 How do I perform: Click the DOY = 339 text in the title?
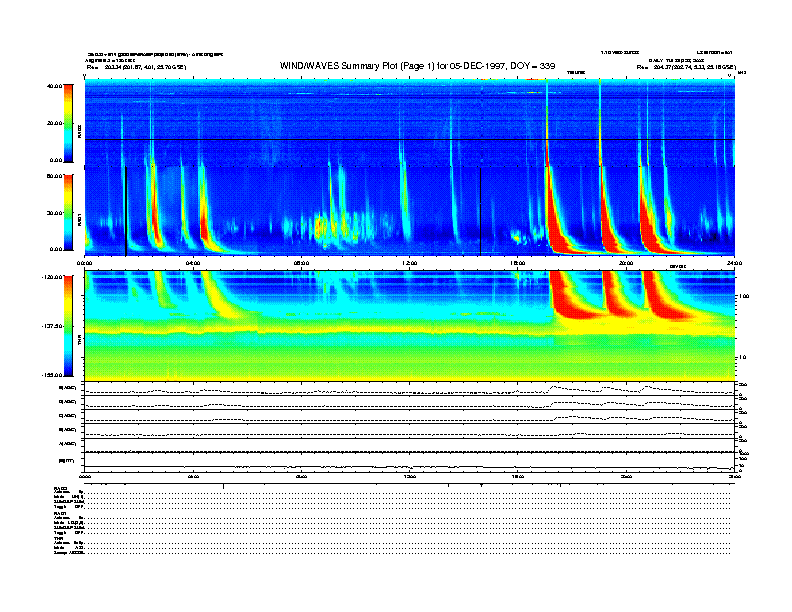533,66
